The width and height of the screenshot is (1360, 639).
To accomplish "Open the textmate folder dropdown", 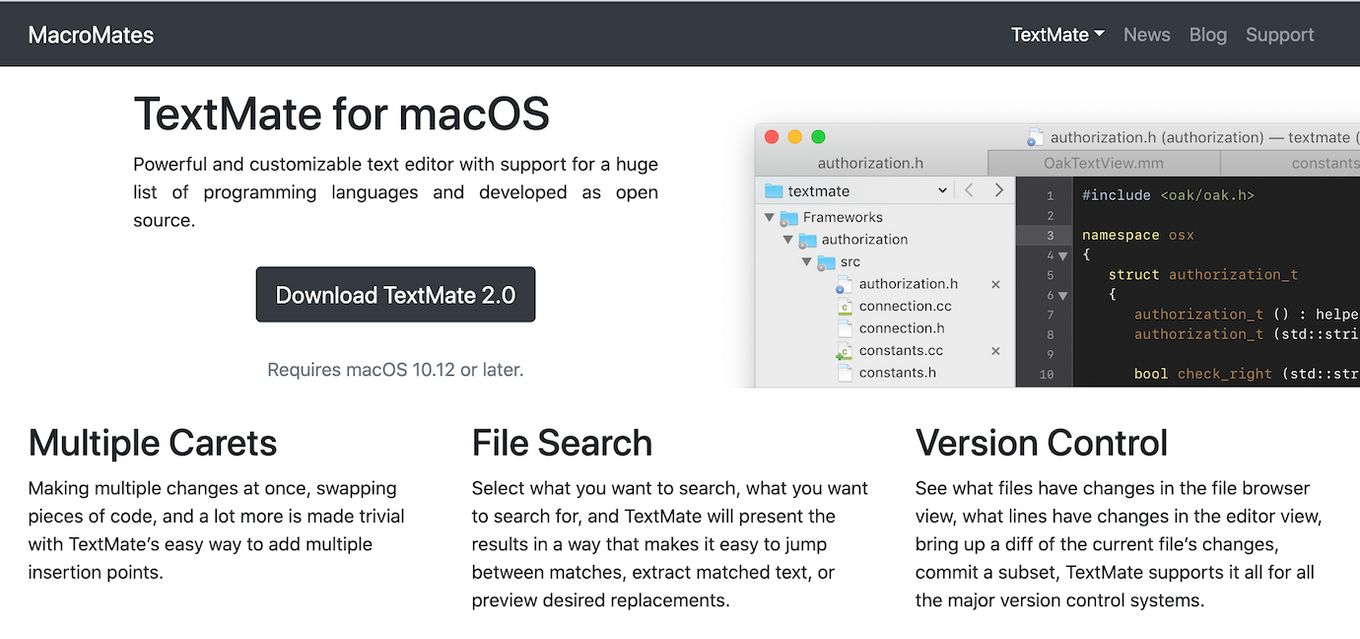I will pos(855,191).
